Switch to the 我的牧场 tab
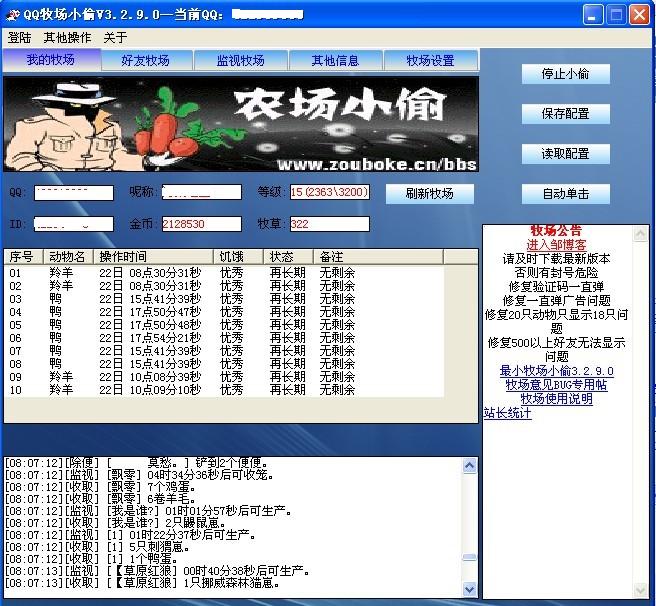This screenshot has height=606, width=656. pyautogui.click(x=51, y=60)
